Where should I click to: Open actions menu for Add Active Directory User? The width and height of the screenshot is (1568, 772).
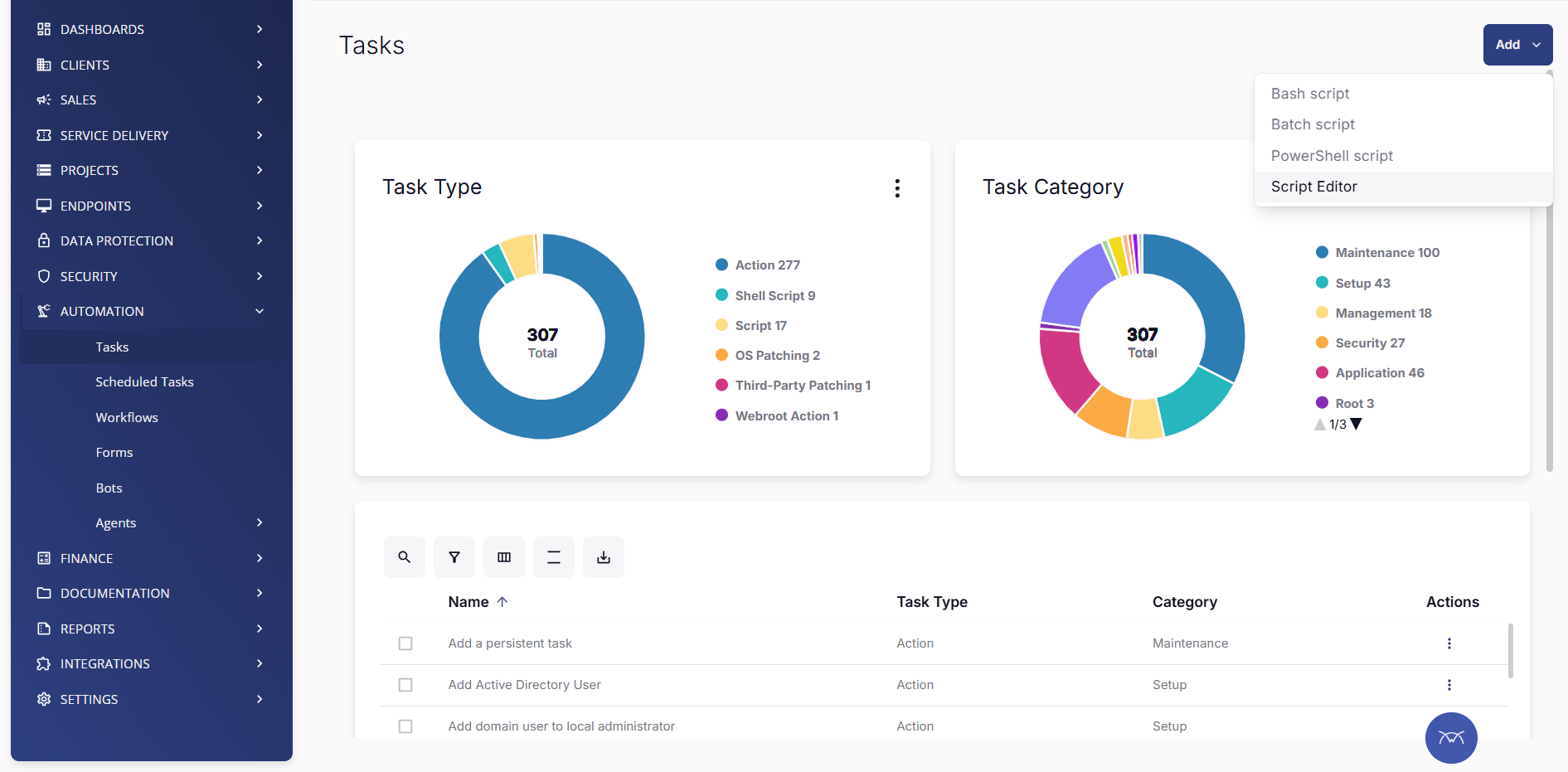click(1449, 685)
